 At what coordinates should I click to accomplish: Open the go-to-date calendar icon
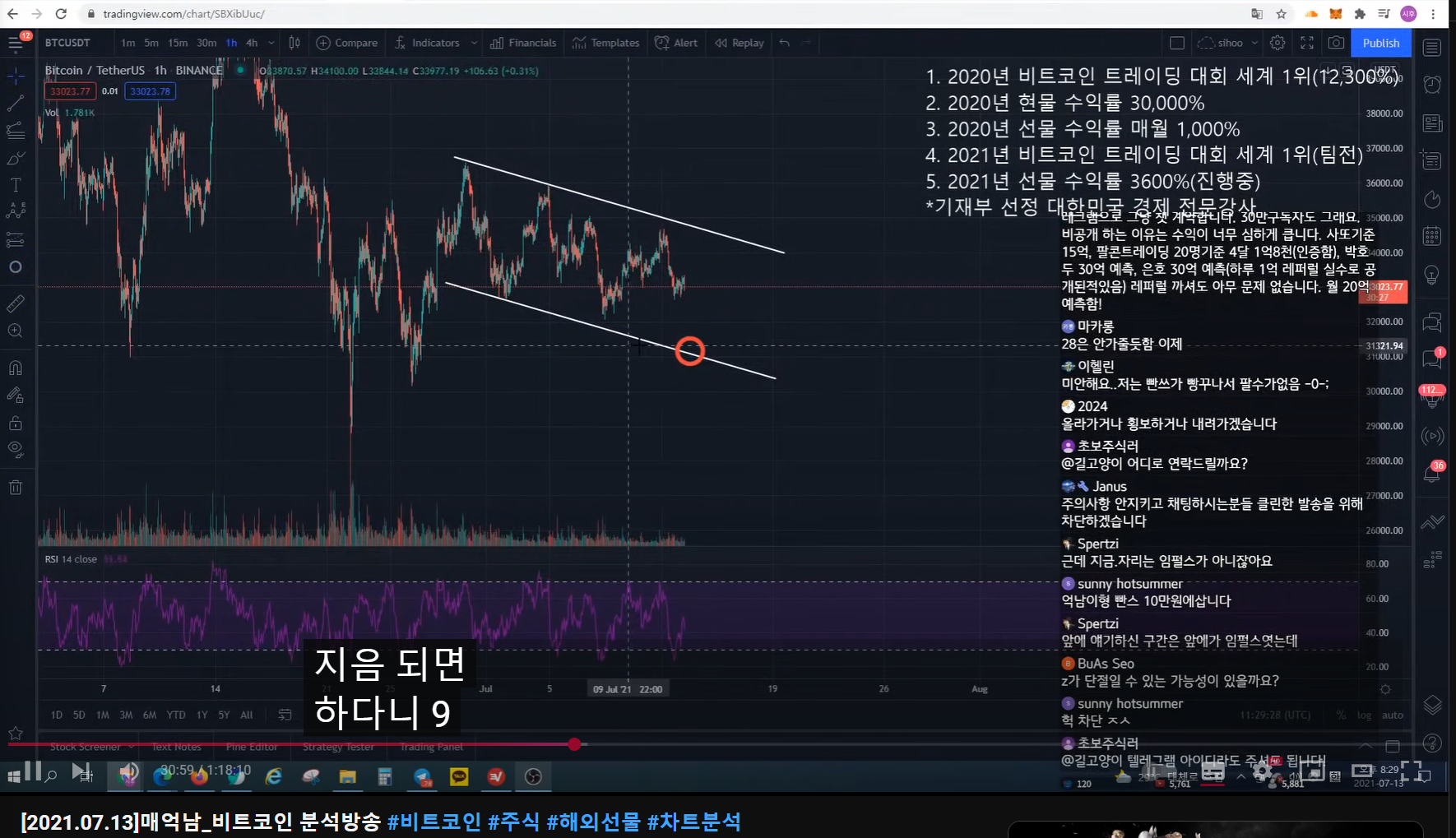click(x=285, y=715)
